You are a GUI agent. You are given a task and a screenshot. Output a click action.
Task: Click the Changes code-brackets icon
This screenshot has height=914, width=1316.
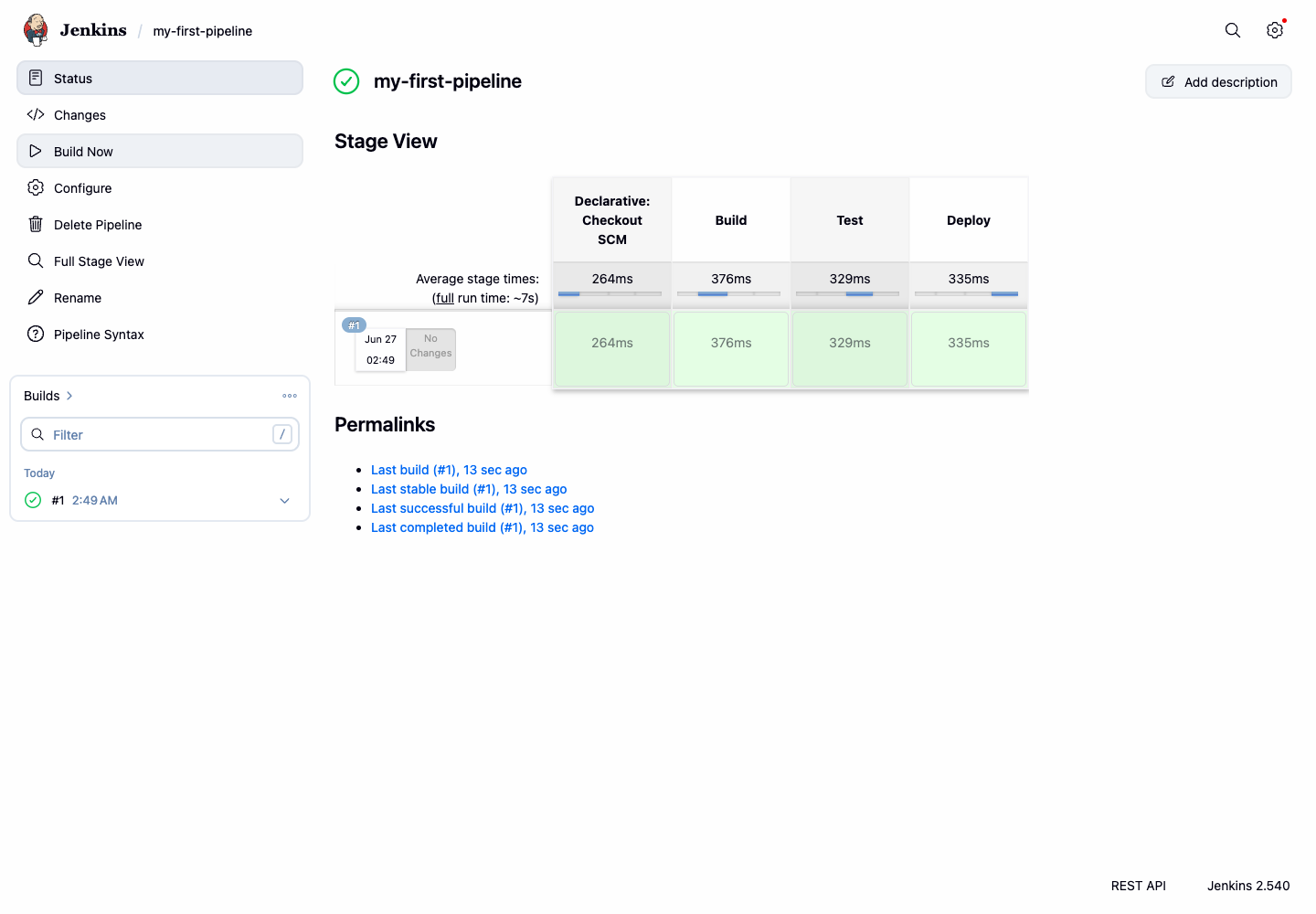click(36, 114)
